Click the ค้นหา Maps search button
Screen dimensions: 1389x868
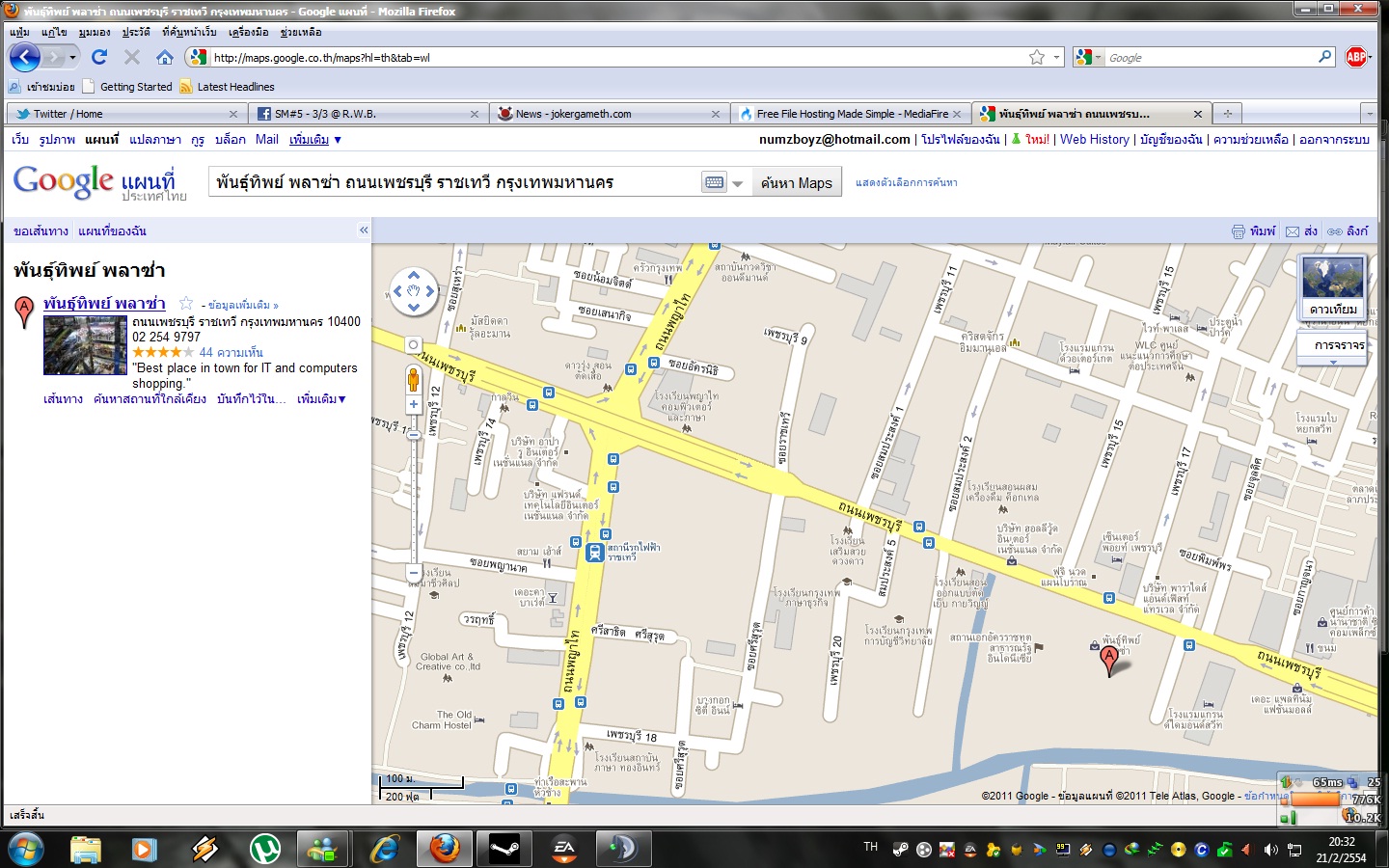[797, 182]
